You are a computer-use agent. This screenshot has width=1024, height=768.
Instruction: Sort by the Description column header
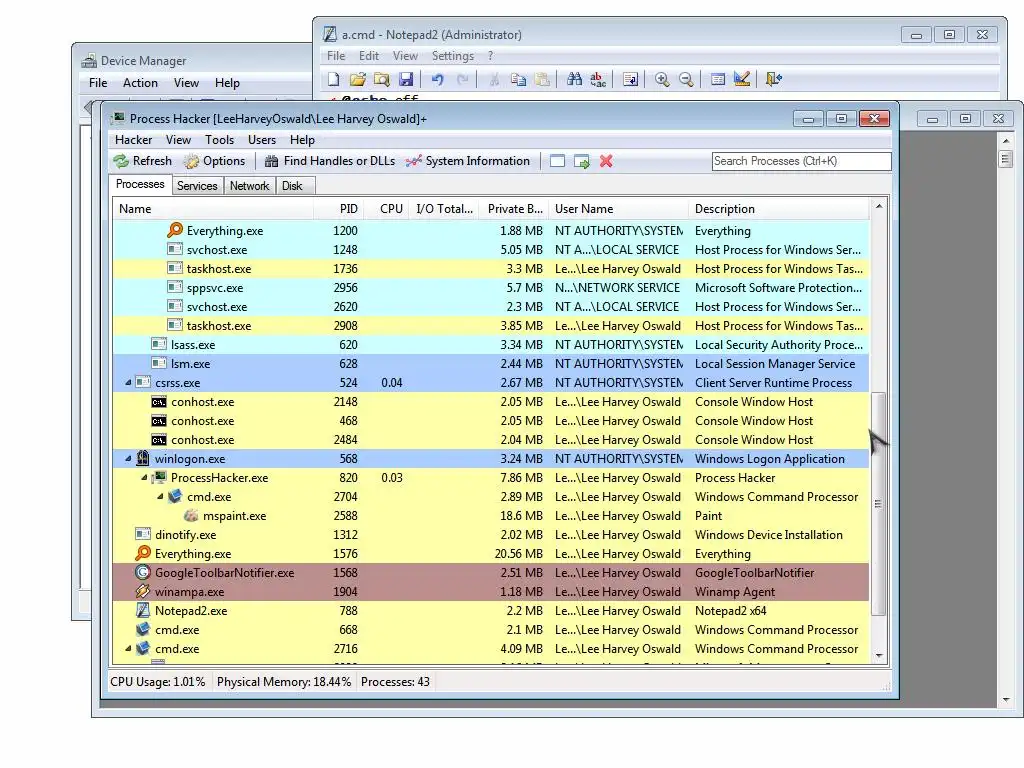779,209
